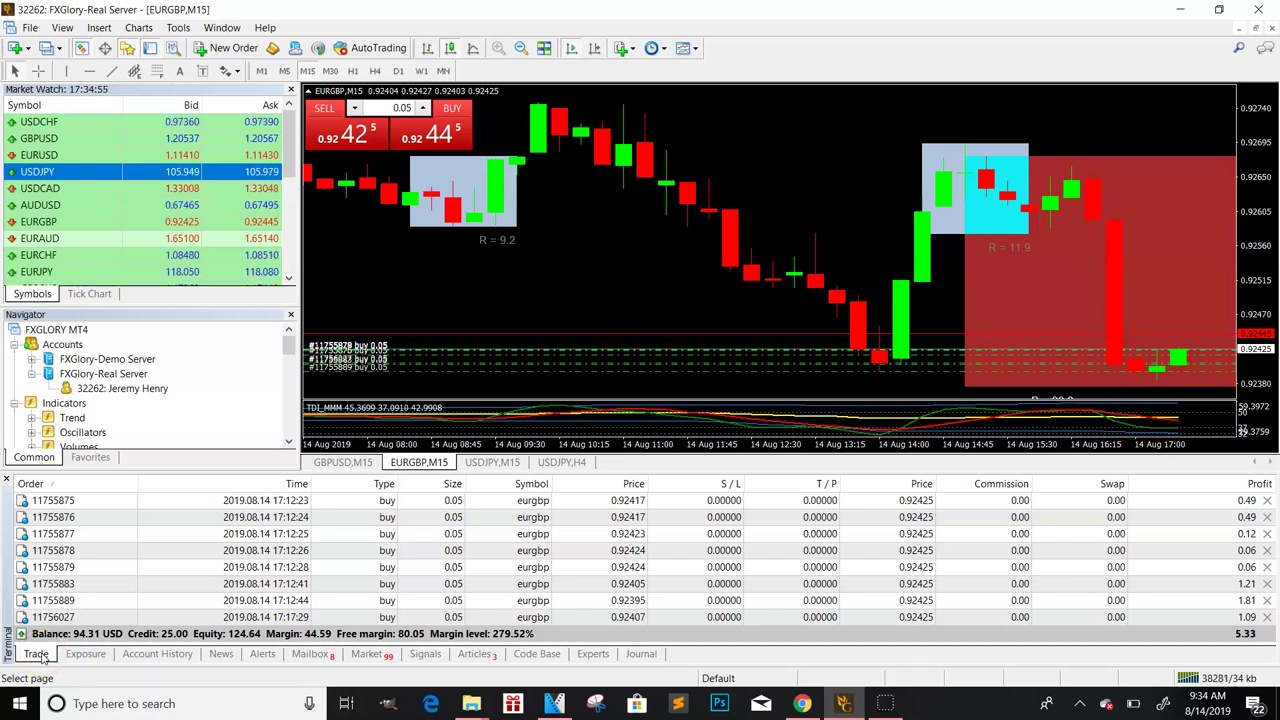Viewport: 1280px width, 720px height.
Task: Select the horizontal line tool
Action: tap(89, 71)
